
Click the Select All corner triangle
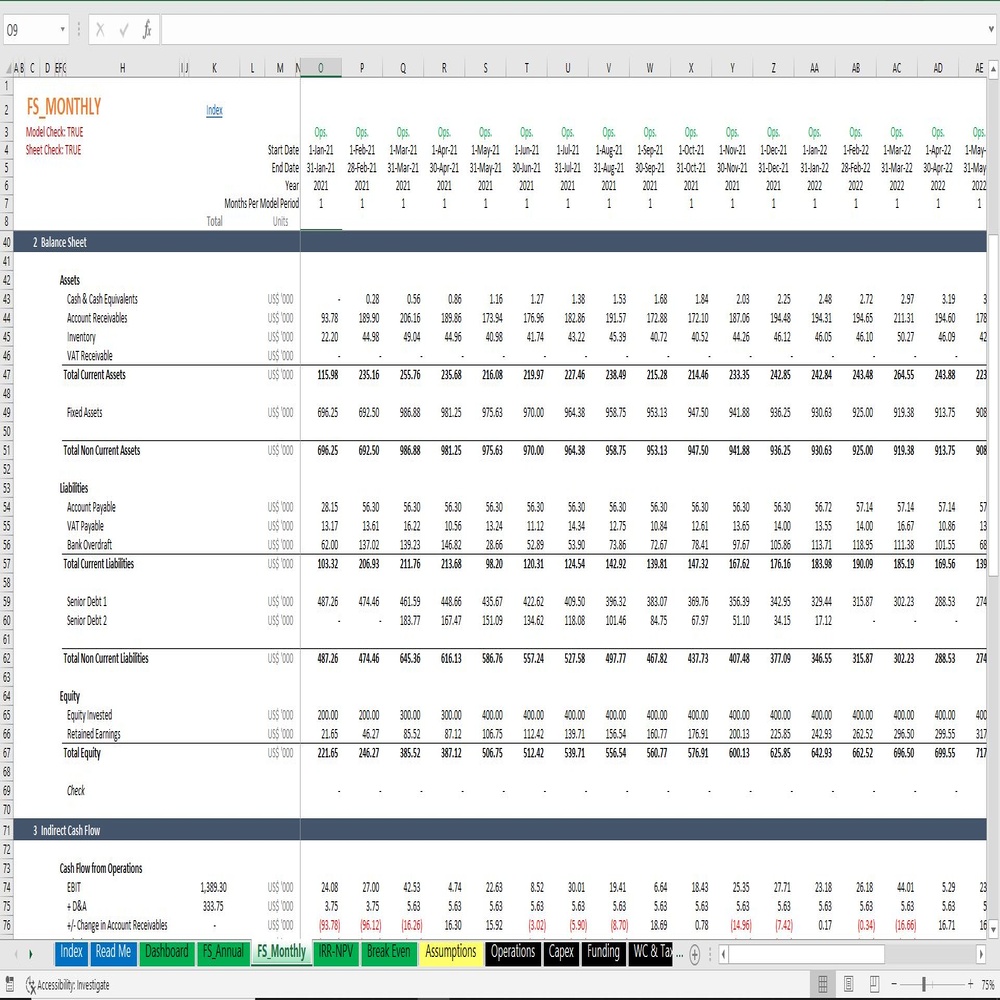8,68
